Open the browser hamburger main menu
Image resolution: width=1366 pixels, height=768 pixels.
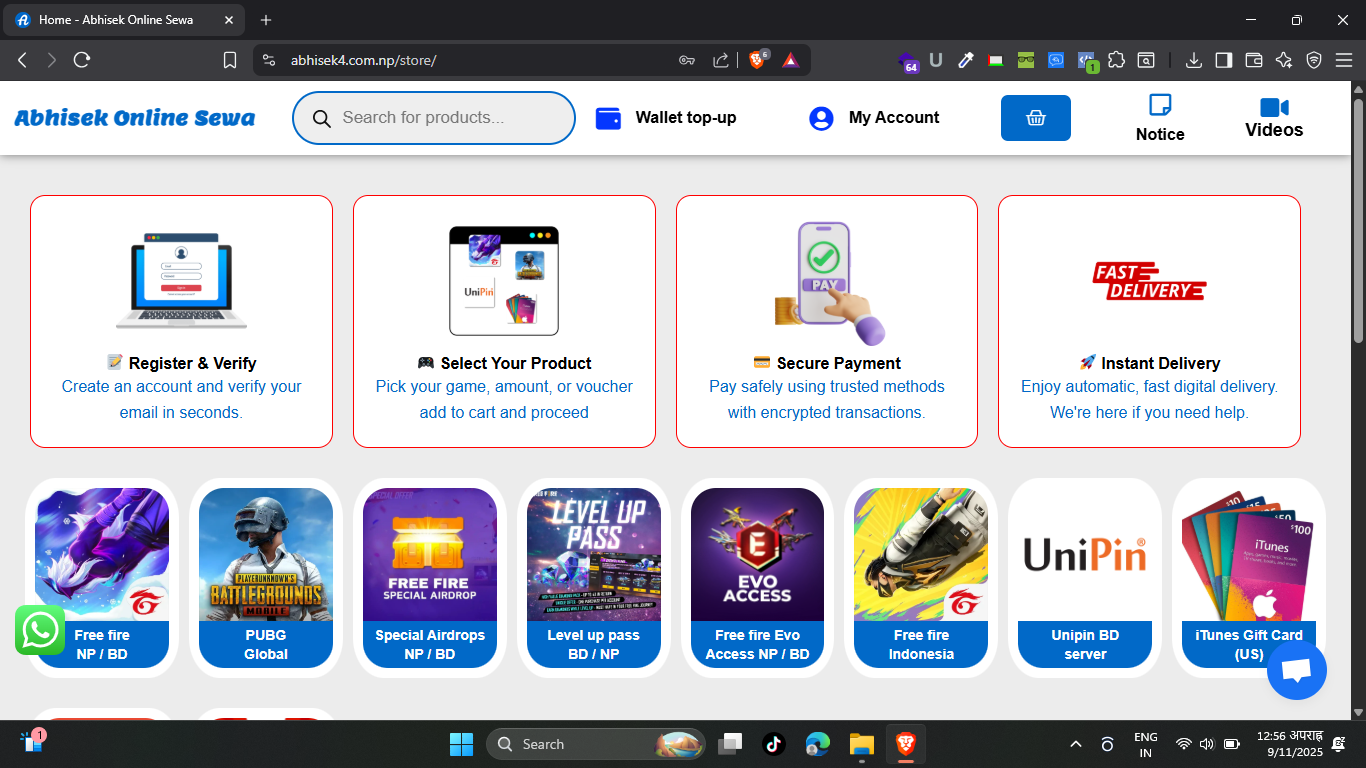pos(1344,60)
